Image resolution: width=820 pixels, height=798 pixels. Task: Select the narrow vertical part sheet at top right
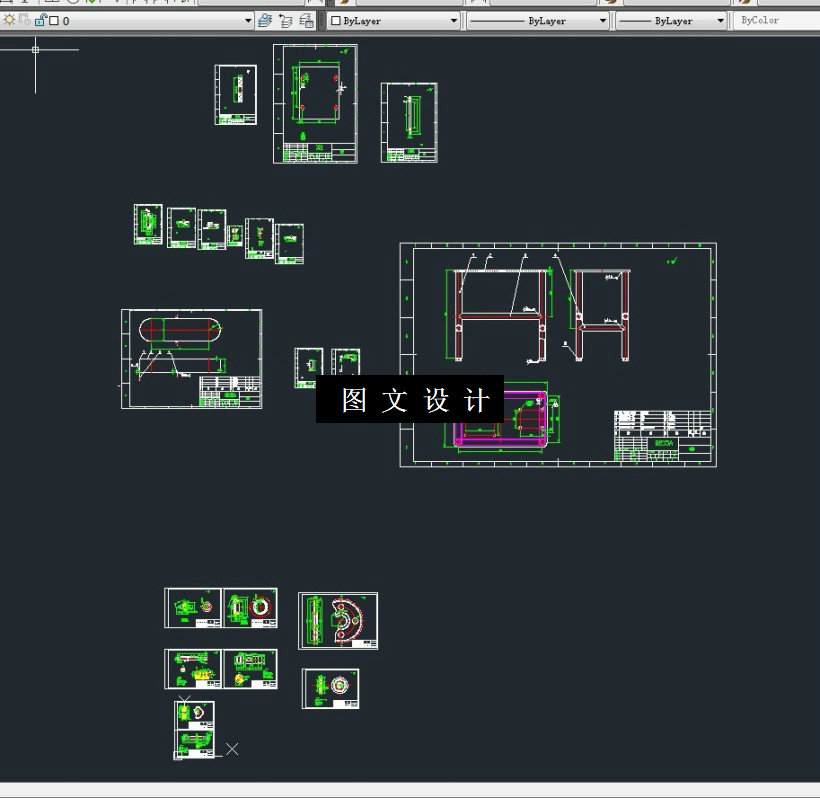tap(409, 122)
